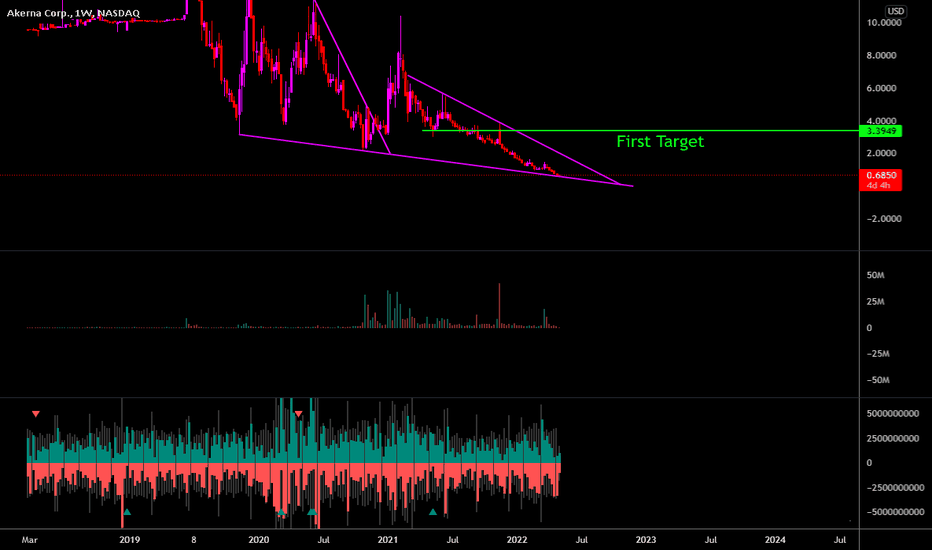The width and height of the screenshot is (932, 550).
Task: Select the green First Target horizontal line
Action: 641,130
